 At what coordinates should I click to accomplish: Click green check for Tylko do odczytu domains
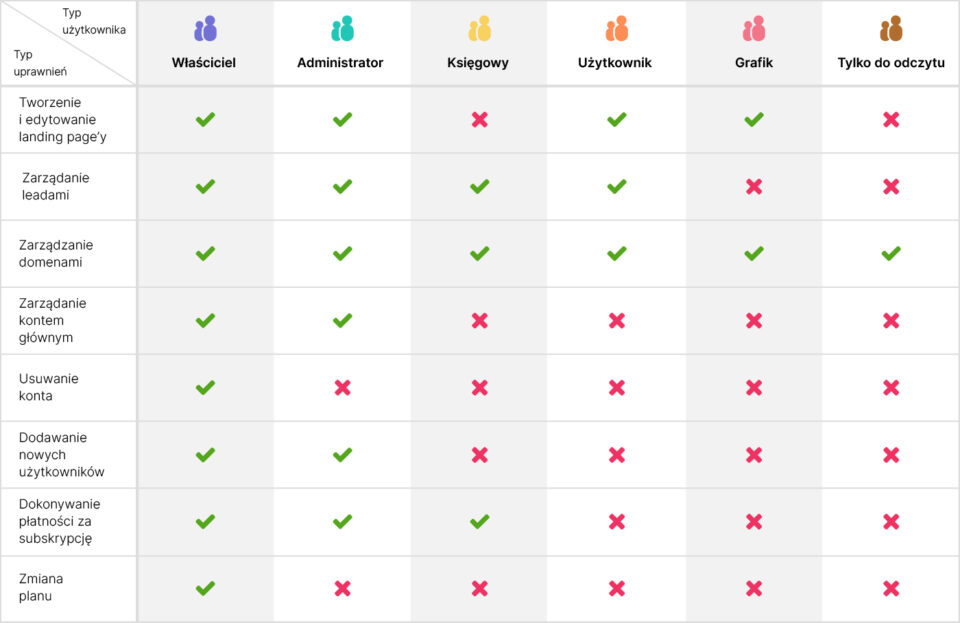click(x=891, y=253)
